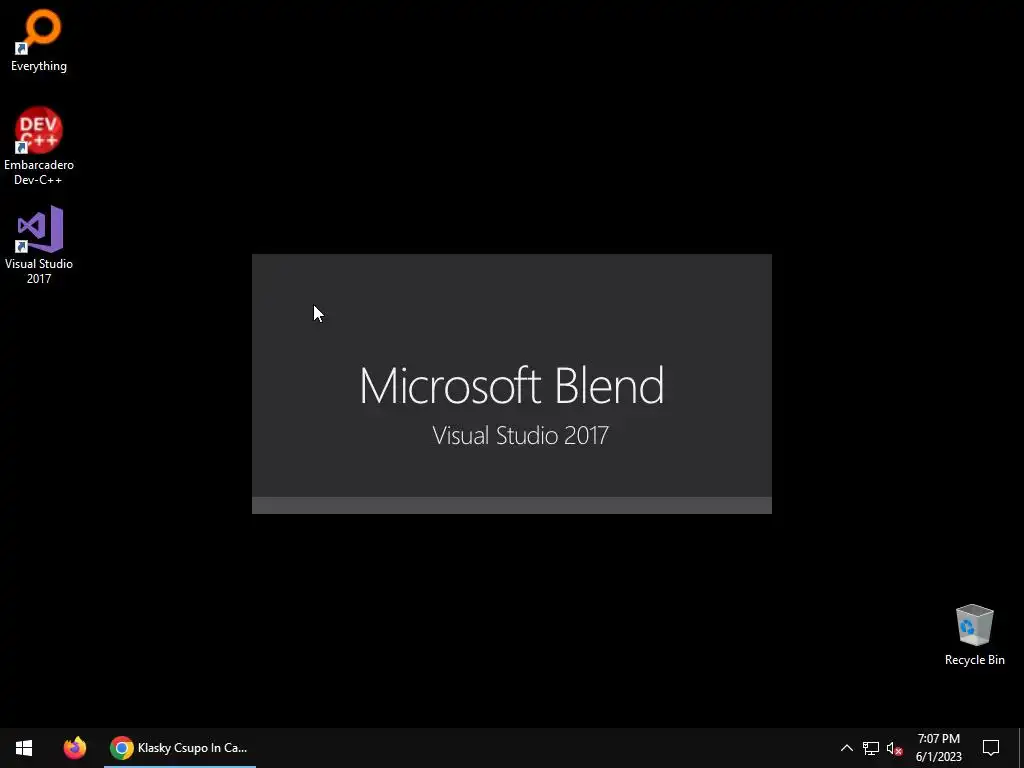Click the splash screen loading bar
The width and height of the screenshot is (1024, 768).
pos(512,505)
